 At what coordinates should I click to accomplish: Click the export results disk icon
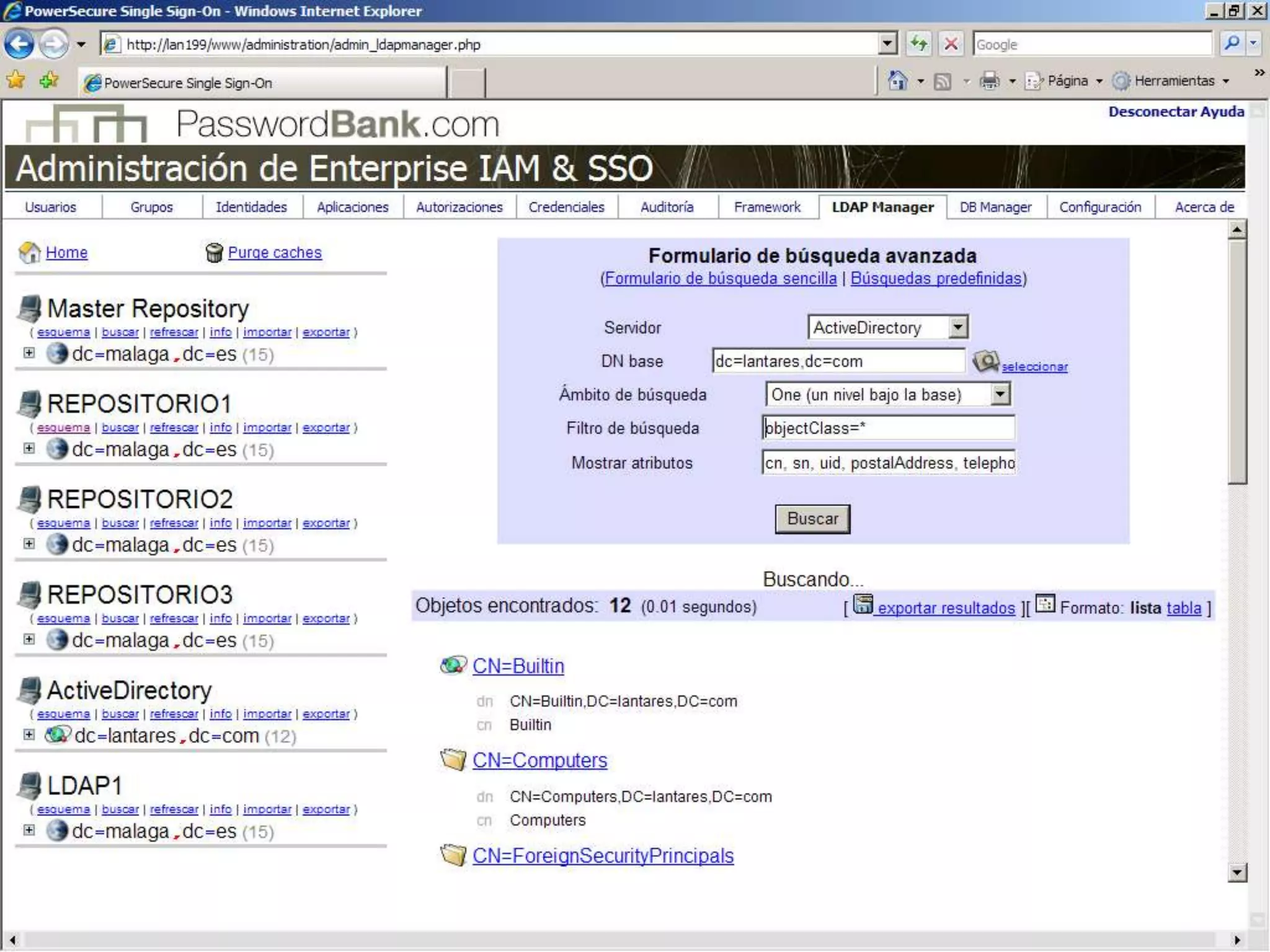coord(863,604)
